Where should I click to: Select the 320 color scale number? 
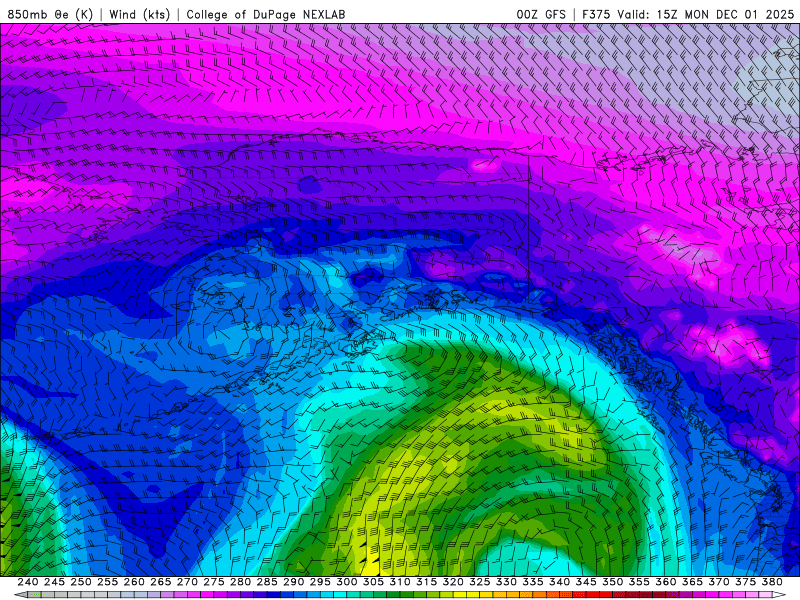(x=453, y=582)
